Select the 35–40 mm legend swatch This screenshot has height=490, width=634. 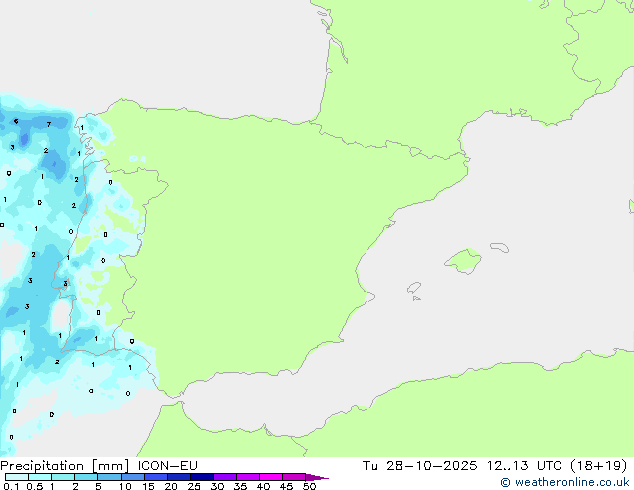click(x=247, y=477)
